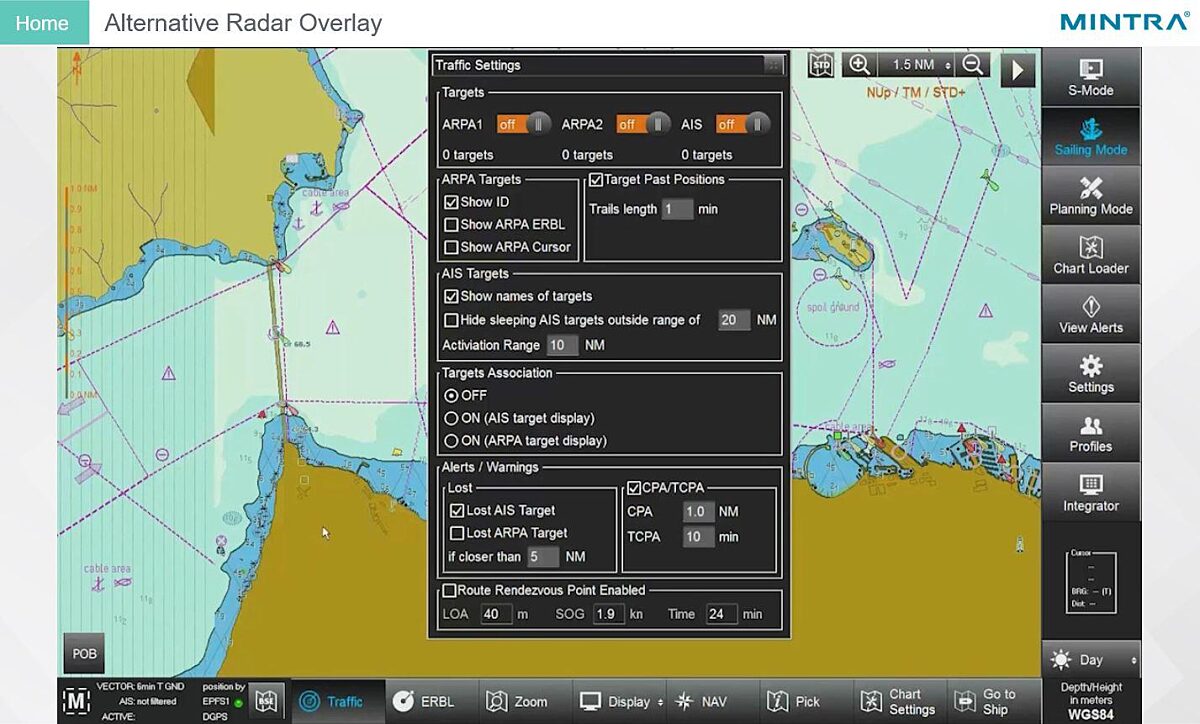Toggle the ARPA2 targets switch
Screen dimensions: 1200x724
[x=643, y=124]
